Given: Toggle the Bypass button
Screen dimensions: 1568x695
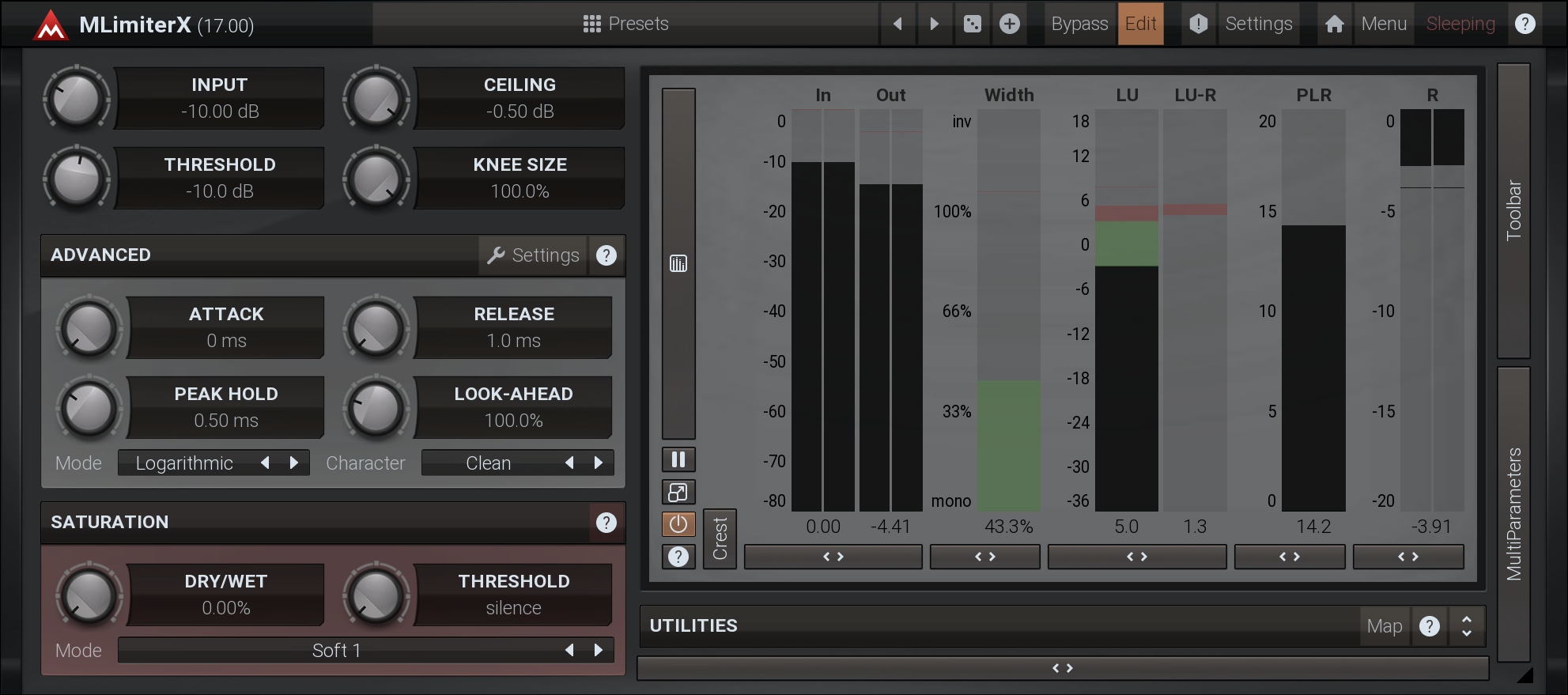Looking at the screenshot, I should 1079,24.
